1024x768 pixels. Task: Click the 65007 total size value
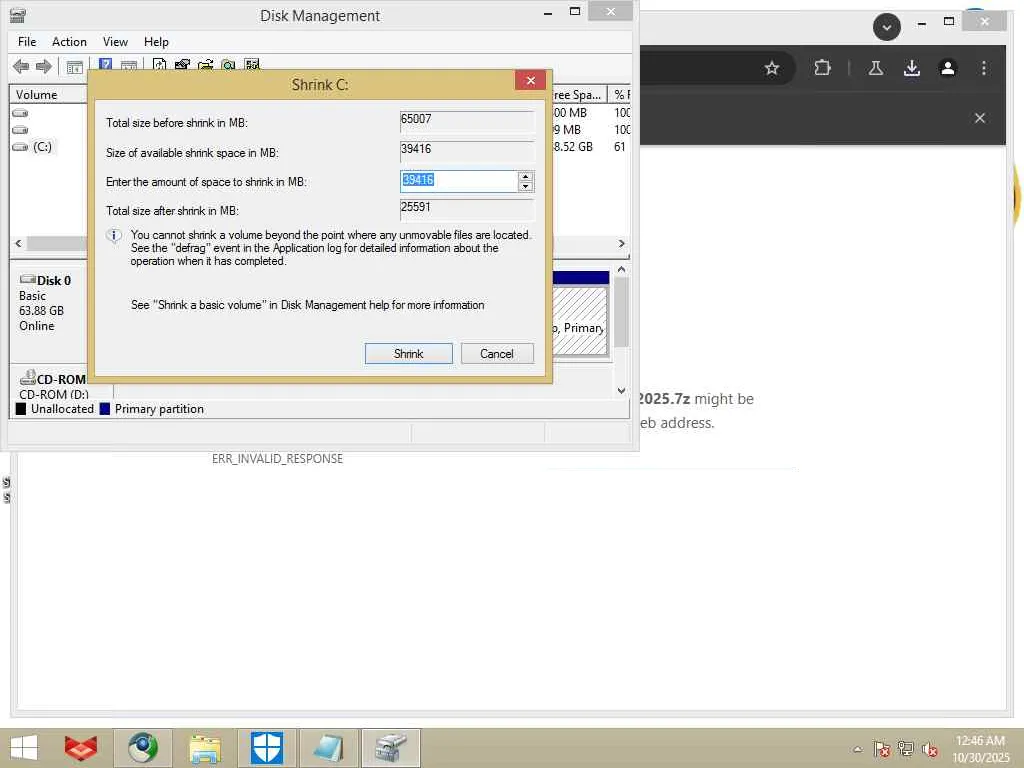pyautogui.click(x=416, y=119)
